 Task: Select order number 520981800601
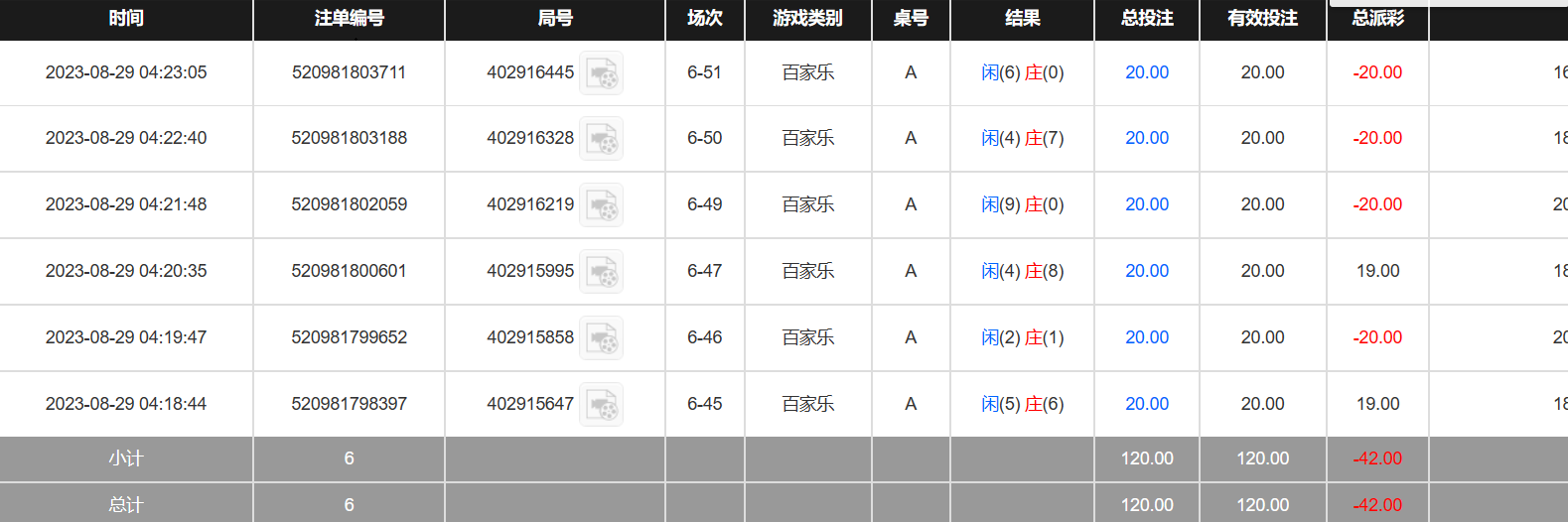349,271
